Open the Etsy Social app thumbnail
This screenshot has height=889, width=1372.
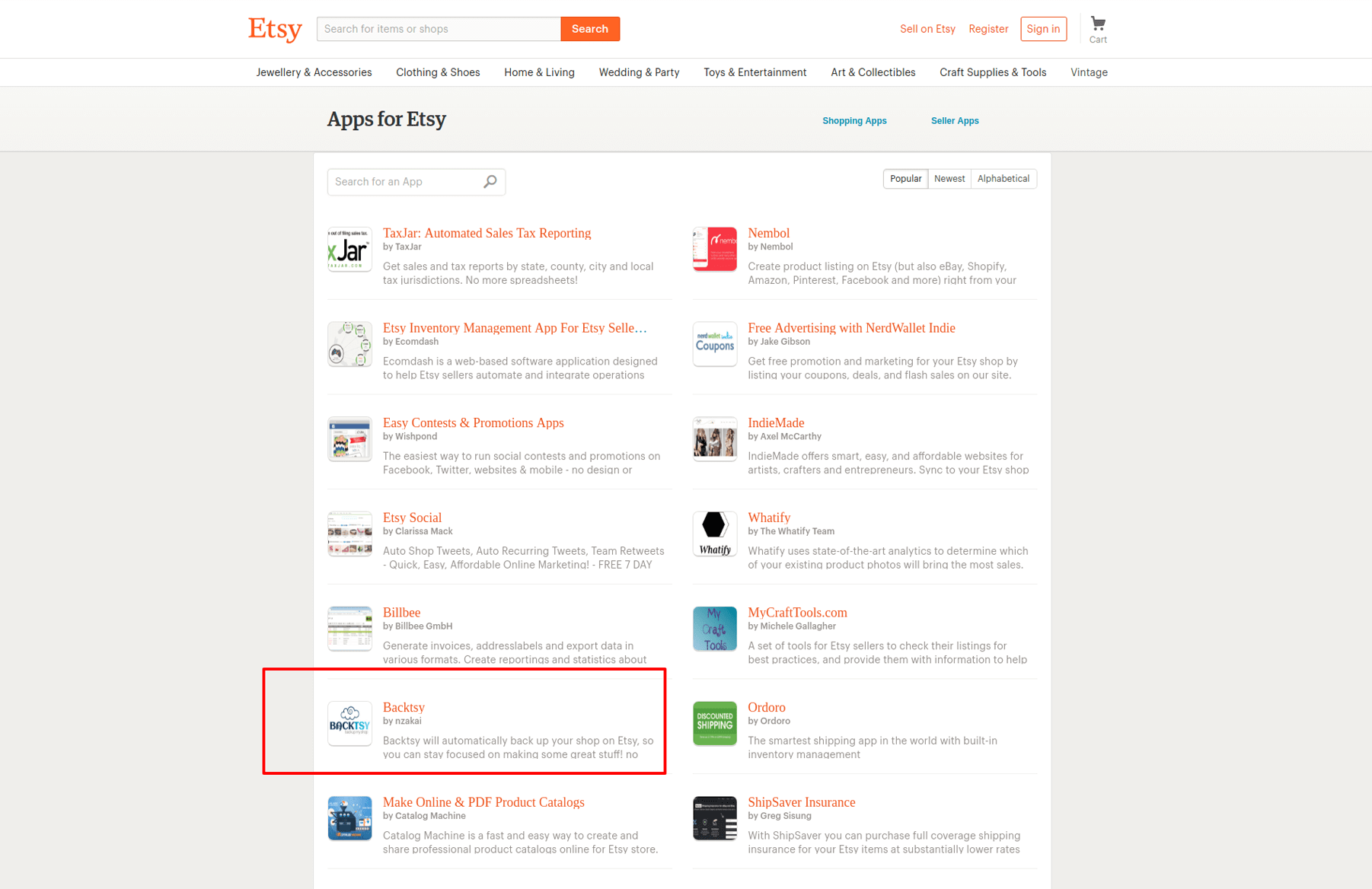pos(349,534)
